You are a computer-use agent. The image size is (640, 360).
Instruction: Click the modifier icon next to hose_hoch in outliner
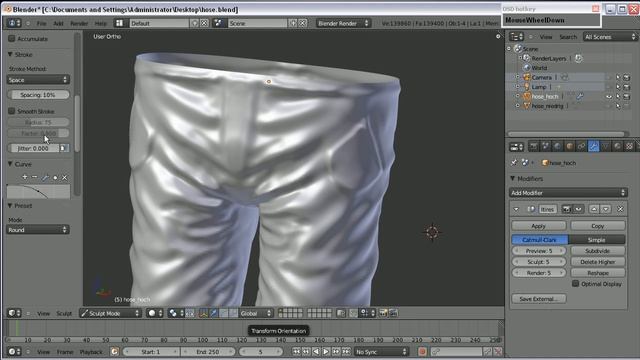pos(579,96)
